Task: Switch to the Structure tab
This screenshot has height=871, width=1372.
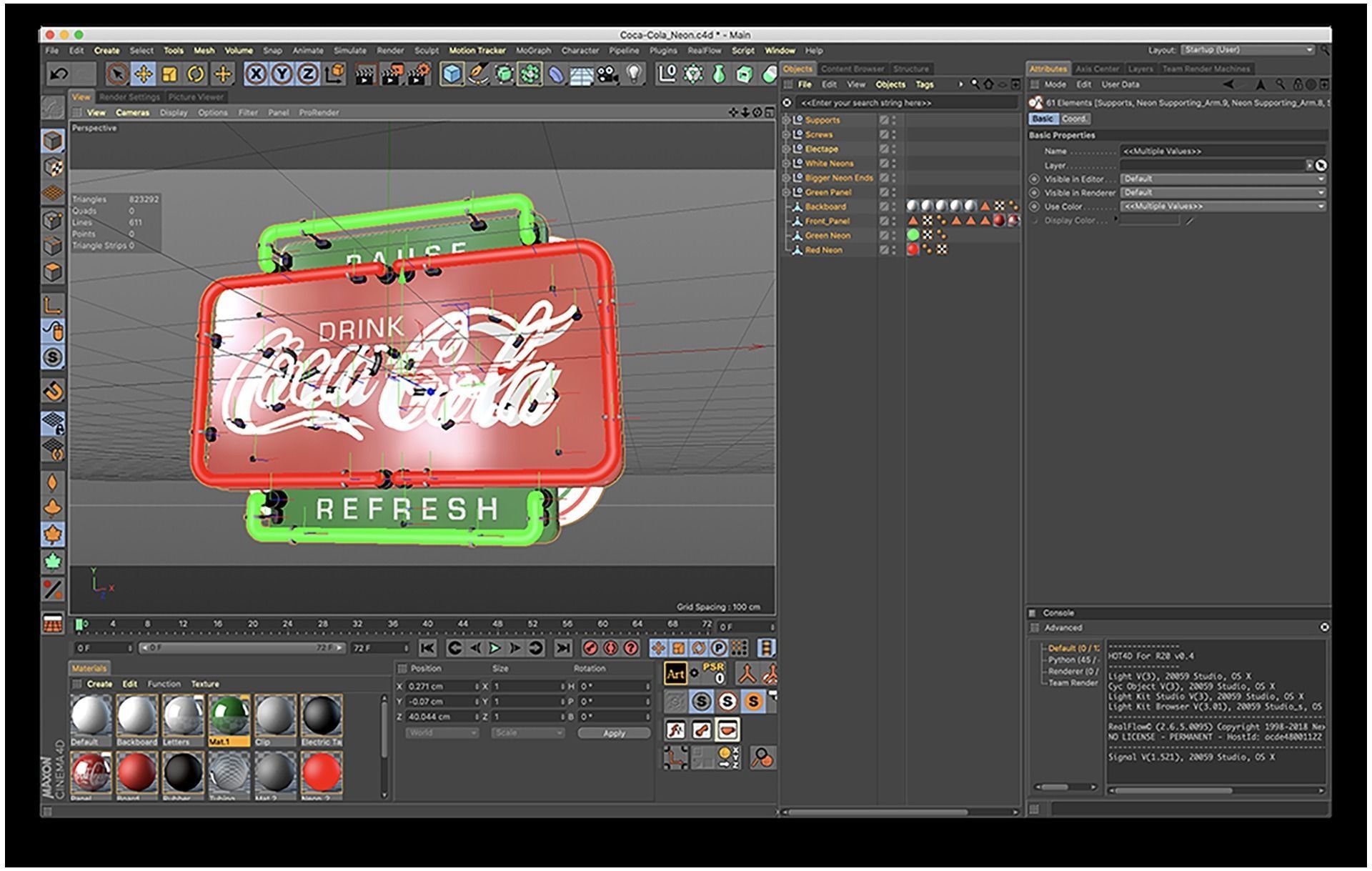Action: click(911, 69)
